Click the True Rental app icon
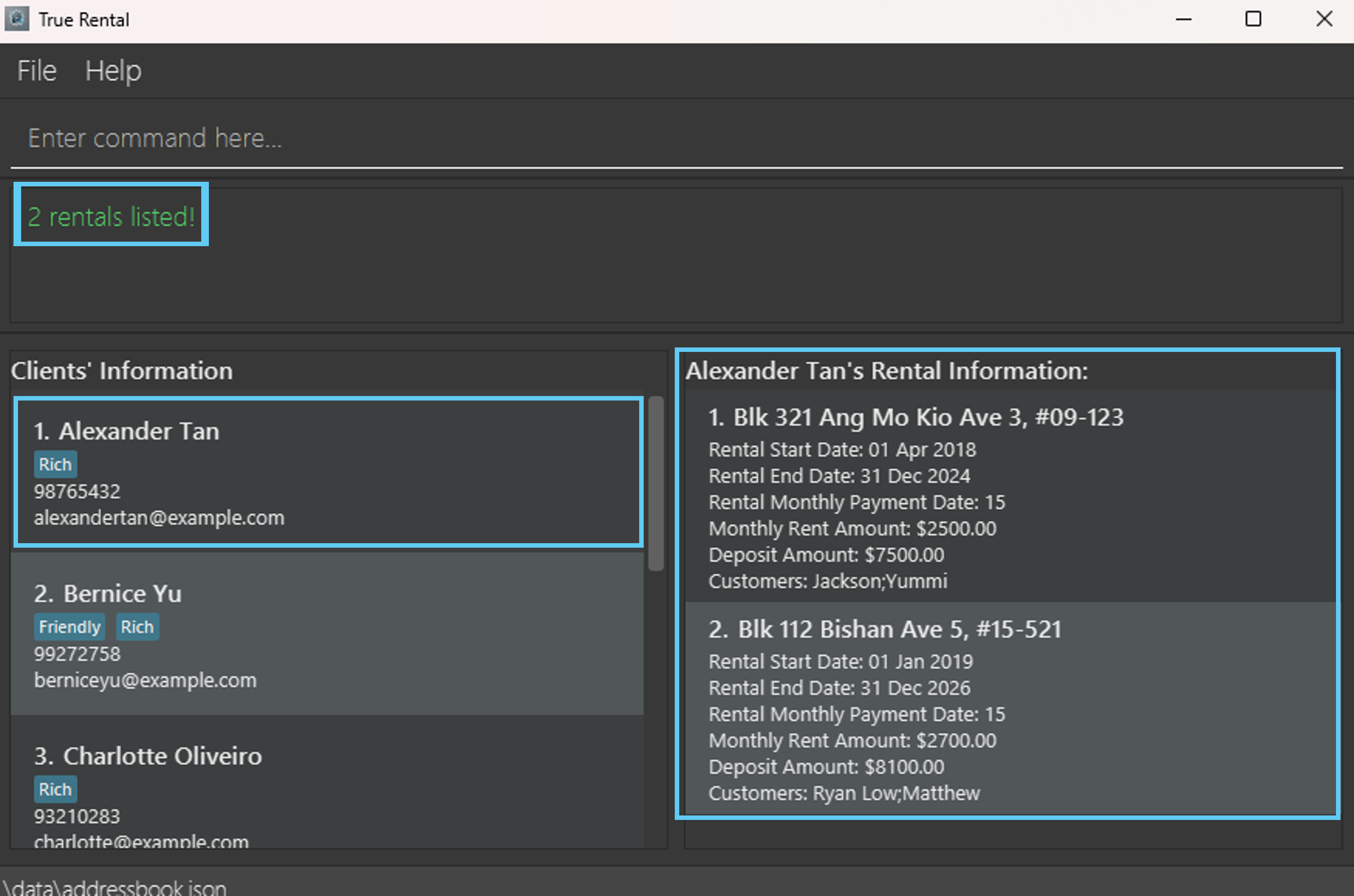Image resolution: width=1354 pixels, height=896 pixels. pyautogui.click(x=17, y=19)
